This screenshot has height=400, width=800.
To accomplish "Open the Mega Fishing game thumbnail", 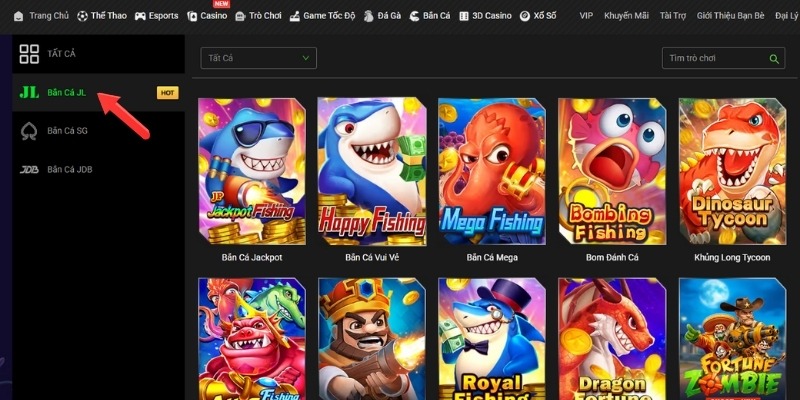I will [492, 171].
